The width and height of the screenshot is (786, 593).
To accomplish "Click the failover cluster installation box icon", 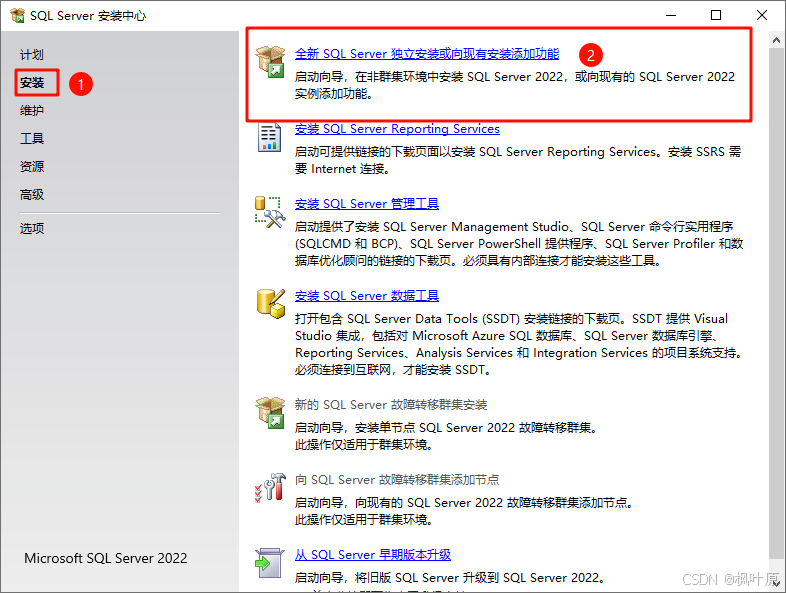I will [270, 413].
